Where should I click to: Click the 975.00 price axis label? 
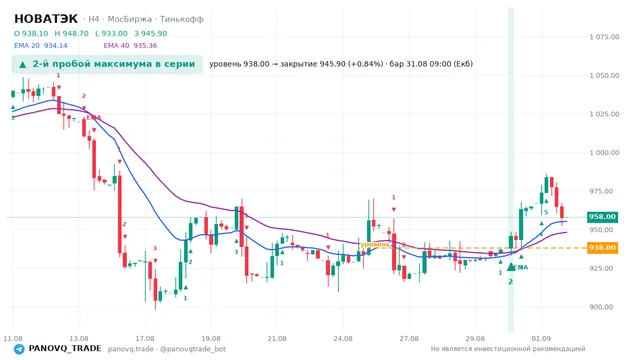pyautogui.click(x=601, y=191)
